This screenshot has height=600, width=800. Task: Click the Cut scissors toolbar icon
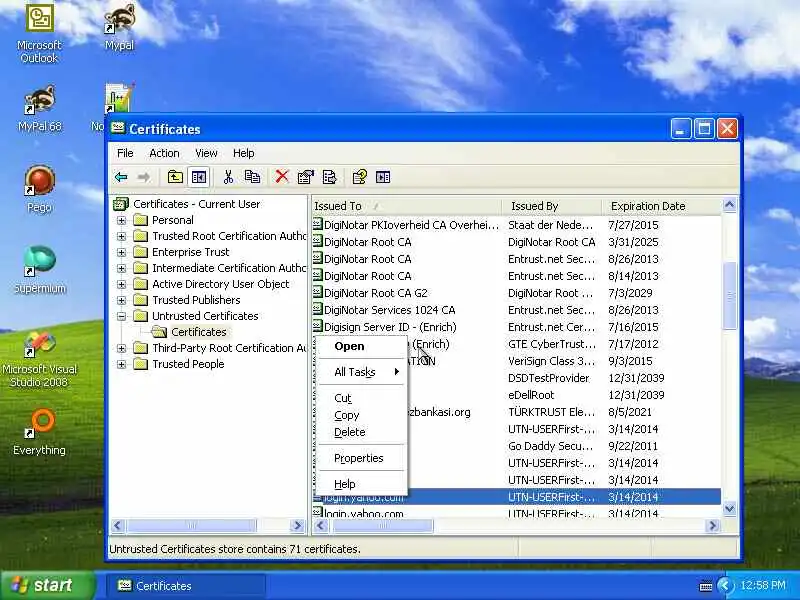pos(228,177)
